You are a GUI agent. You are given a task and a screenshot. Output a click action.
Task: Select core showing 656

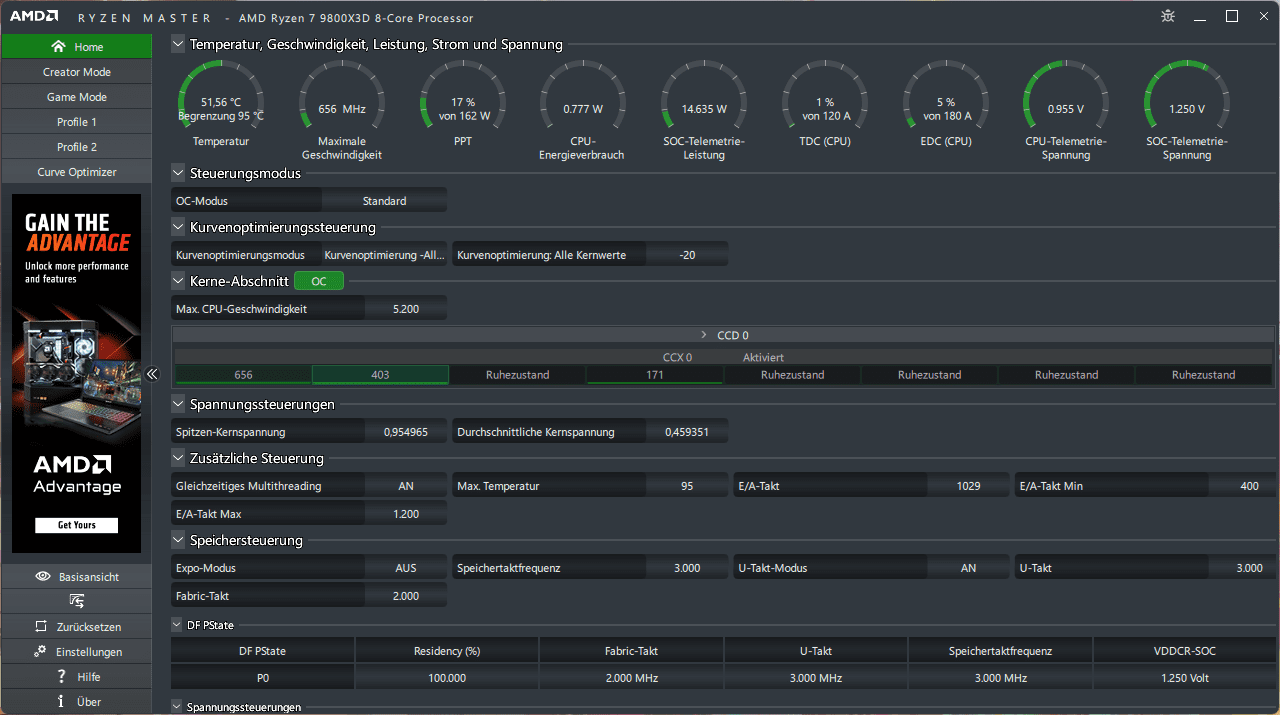[243, 375]
